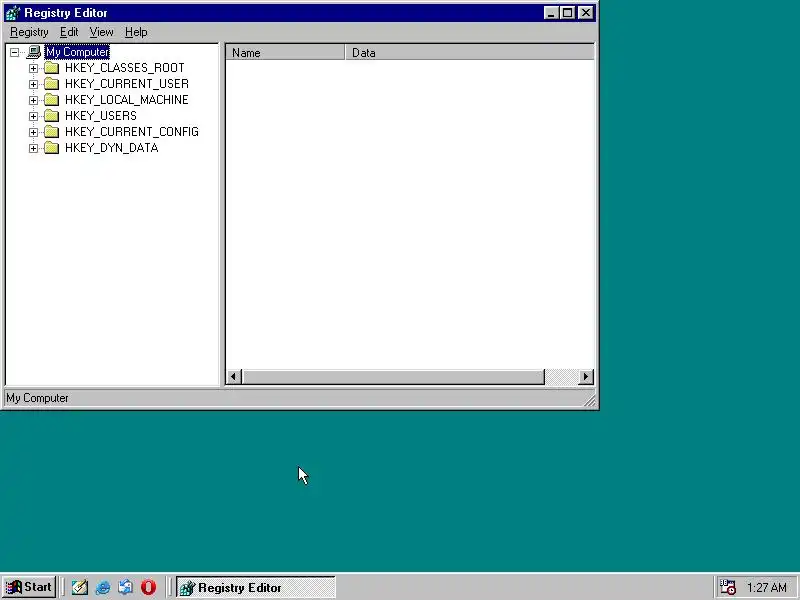Click the HKEY_USERS folder icon
The image size is (800, 600).
pyautogui.click(x=52, y=116)
